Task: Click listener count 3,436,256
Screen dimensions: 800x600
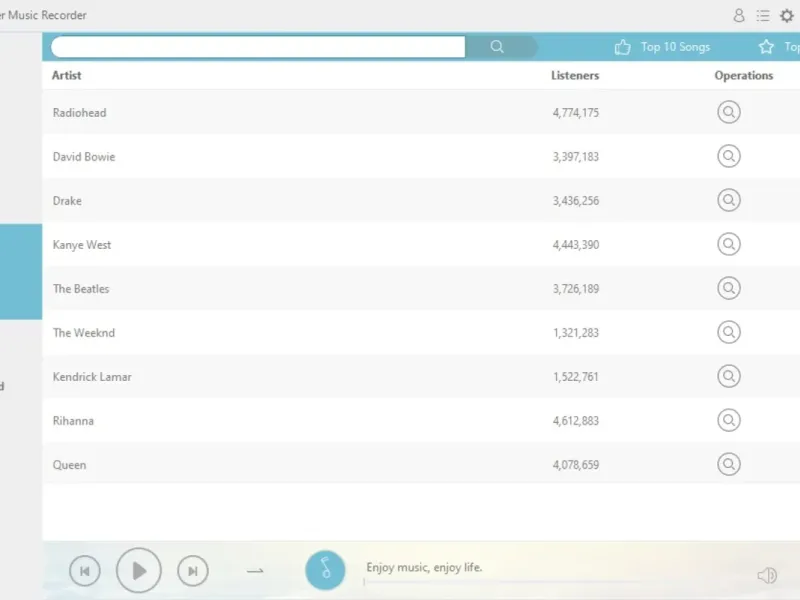Action: tap(576, 201)
